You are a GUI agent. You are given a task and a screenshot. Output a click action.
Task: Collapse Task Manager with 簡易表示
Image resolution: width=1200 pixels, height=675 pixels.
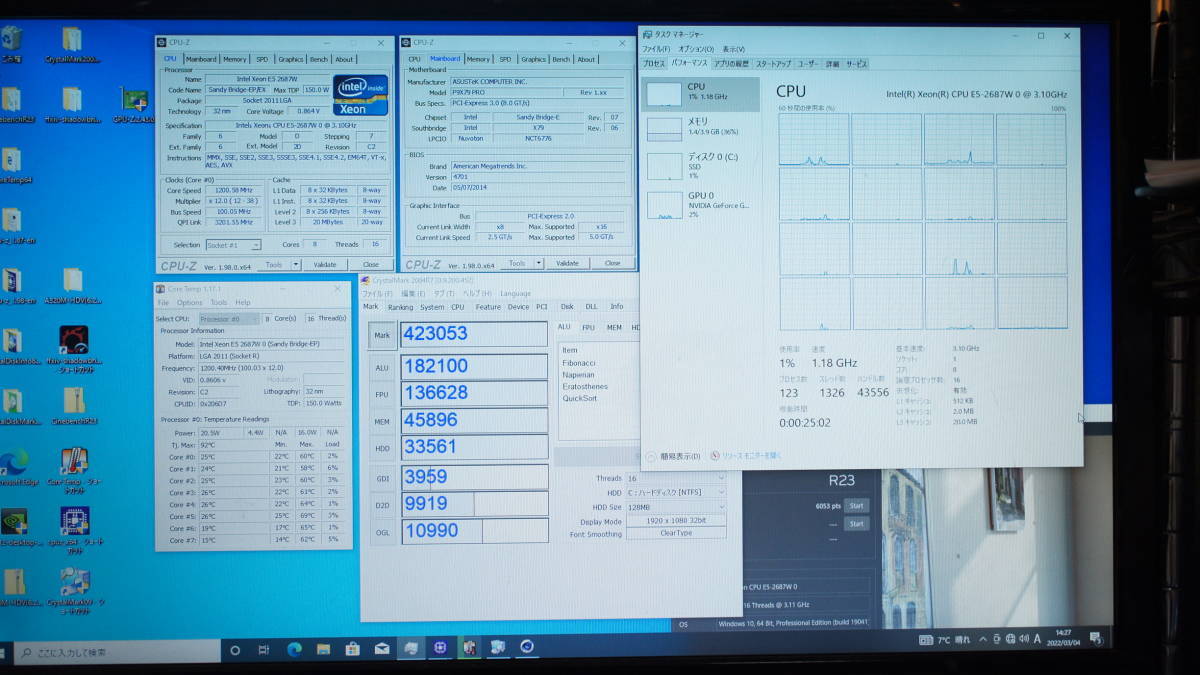tap(675, 456)
